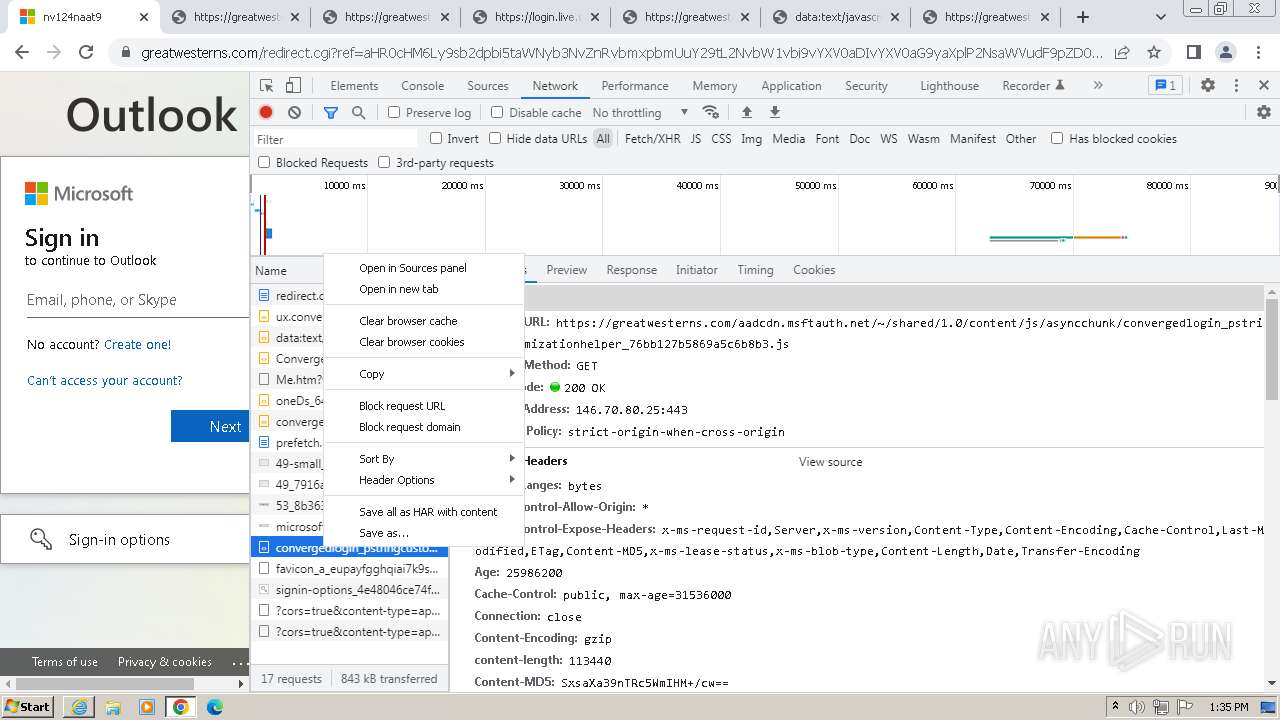This screenshot has width=1280, height=720.
Task: Open the Timing tab
Action: [x=755, y=270]
